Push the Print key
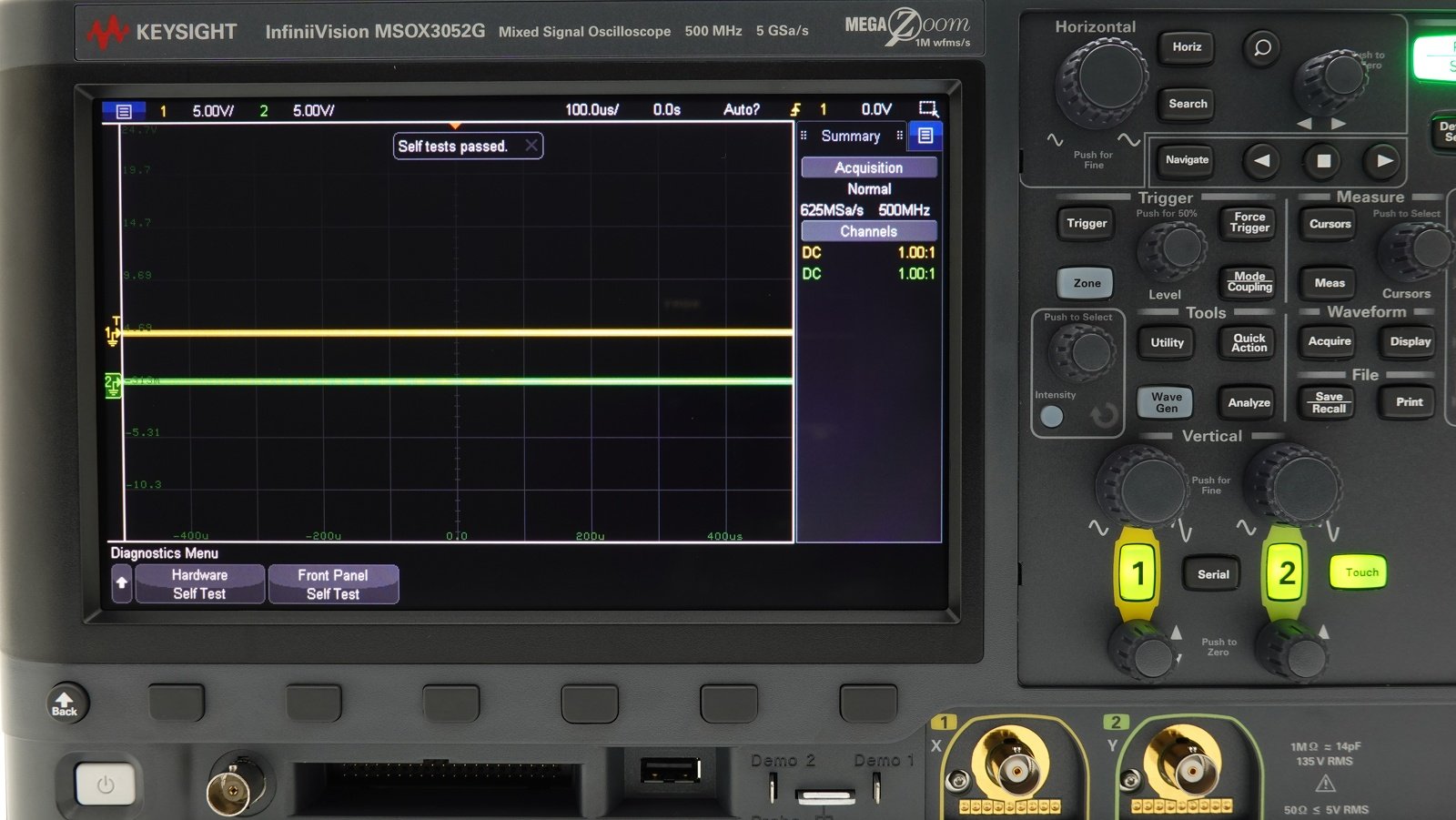Viewport: 1456px width, 820px height. (x=1409, y=402)
